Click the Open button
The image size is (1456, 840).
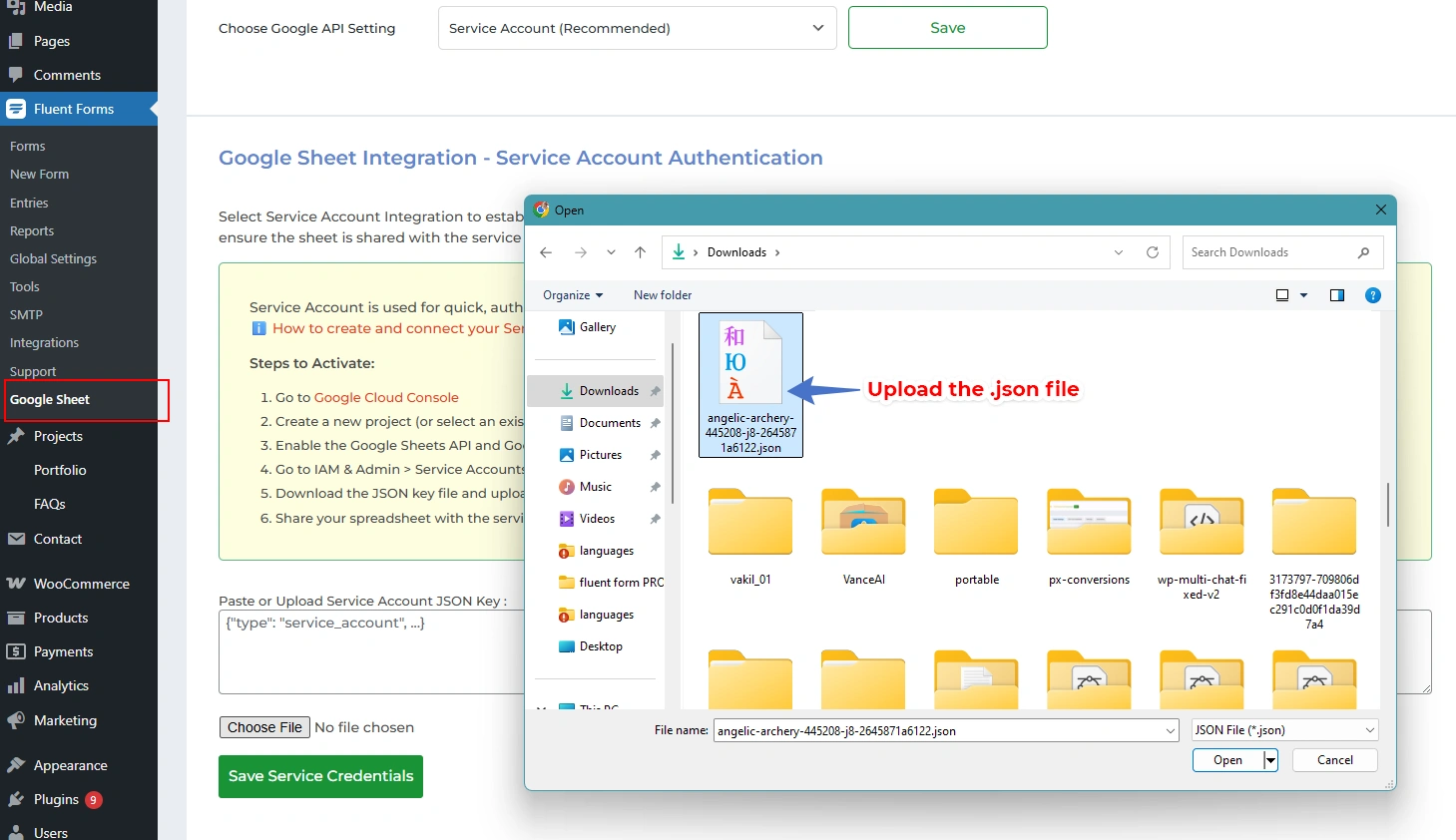click(x=1227, y=760)
